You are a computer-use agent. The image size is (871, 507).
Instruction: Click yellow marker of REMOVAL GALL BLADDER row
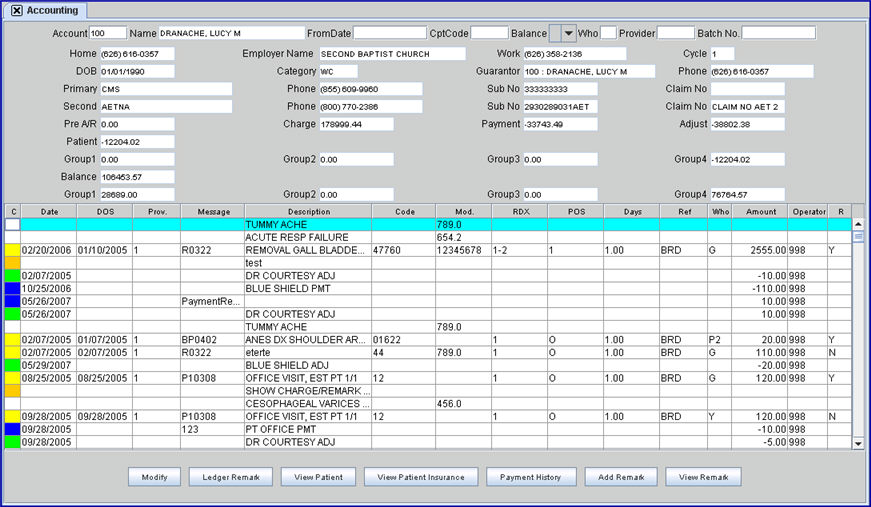coord(13,250)
